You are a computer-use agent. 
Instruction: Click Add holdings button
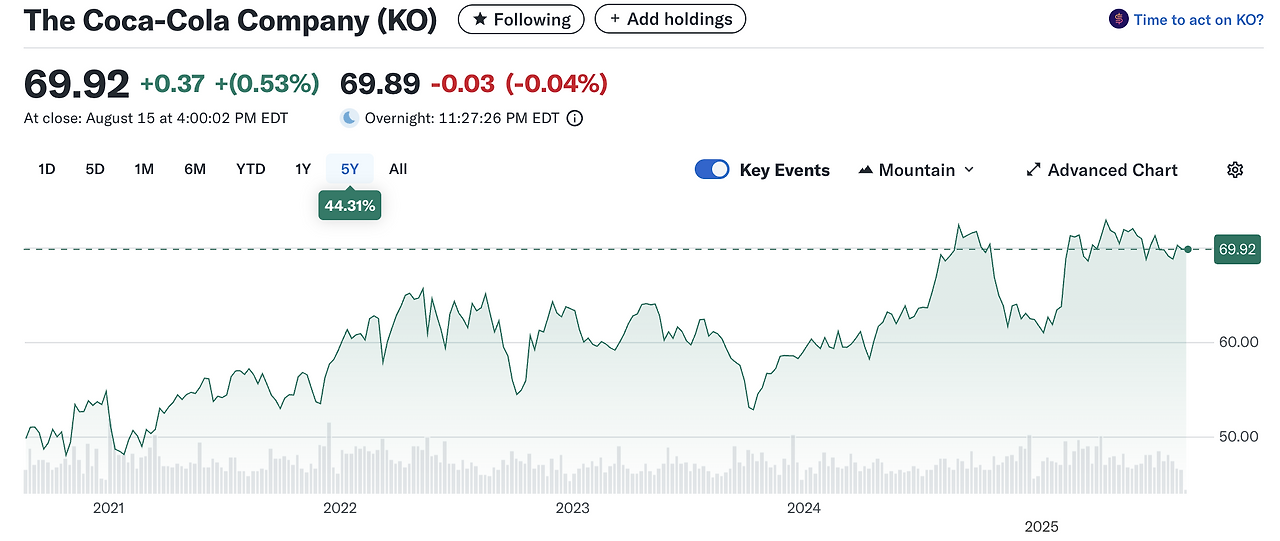pos(670,19)
